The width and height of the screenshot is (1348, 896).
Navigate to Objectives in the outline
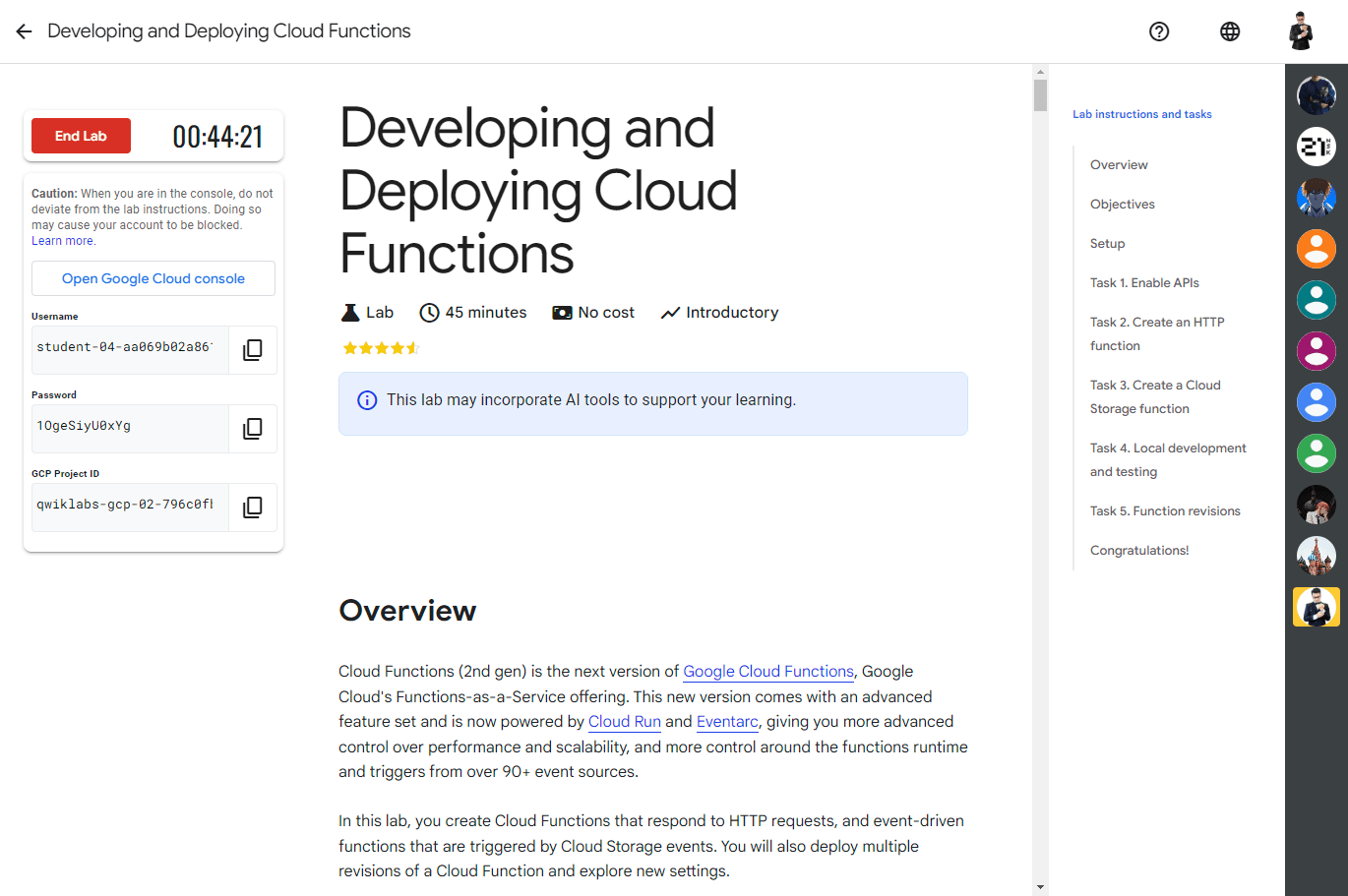(x=1122, y=205)
